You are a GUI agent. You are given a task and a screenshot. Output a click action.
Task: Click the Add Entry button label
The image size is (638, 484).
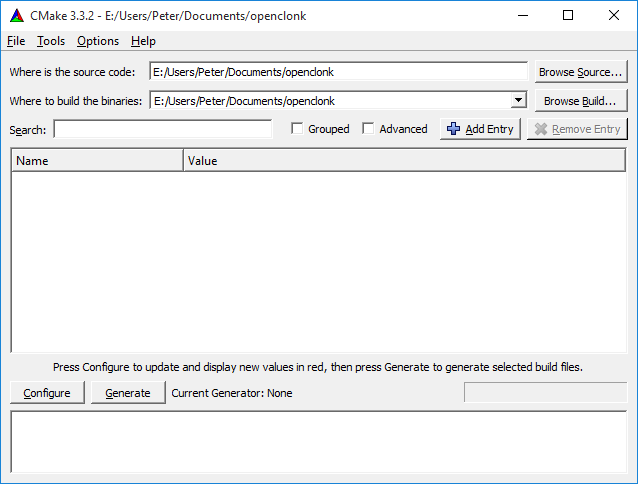coord(489,129)
